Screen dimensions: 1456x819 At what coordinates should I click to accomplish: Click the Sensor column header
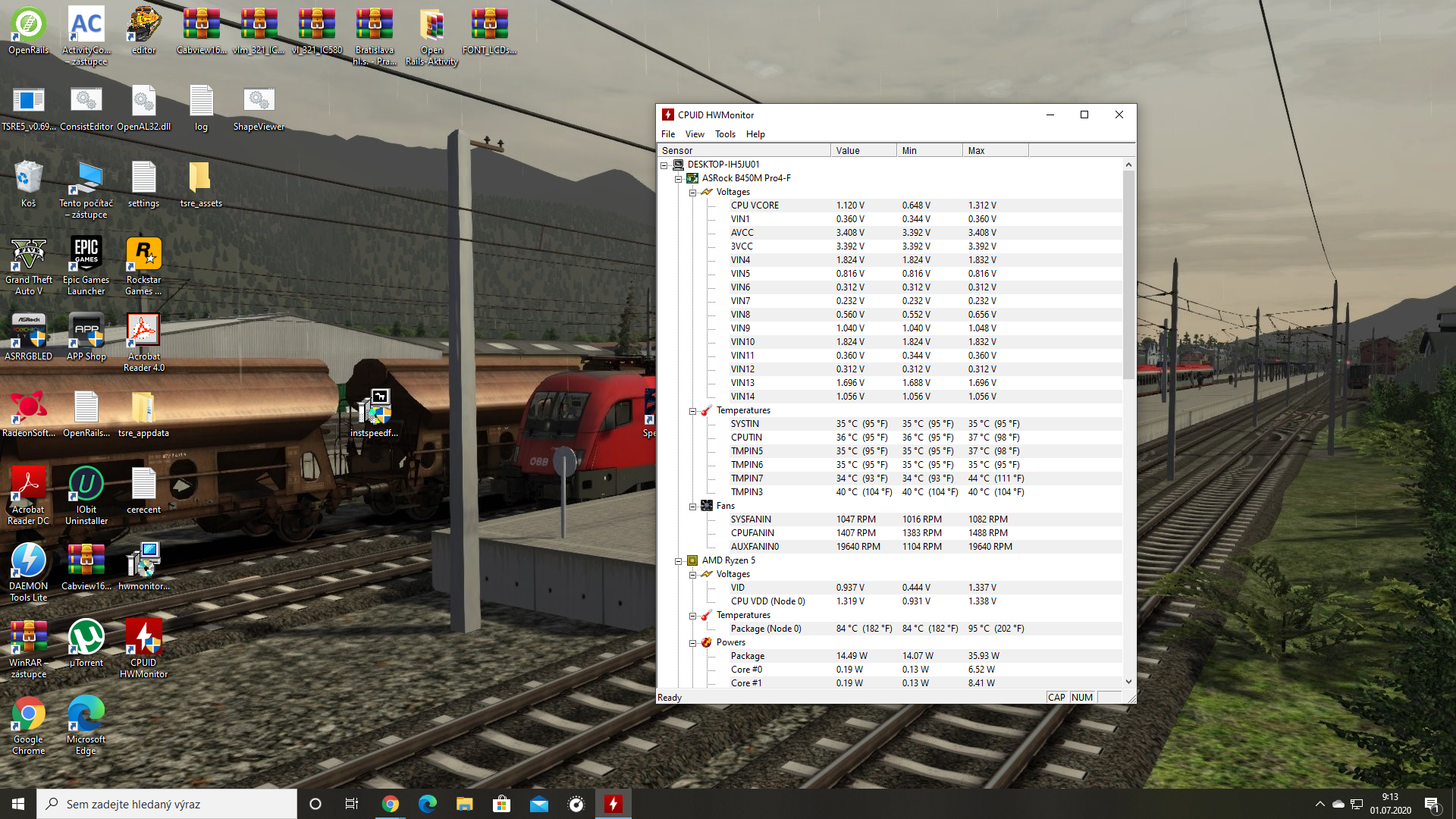[x=743, y=150]
